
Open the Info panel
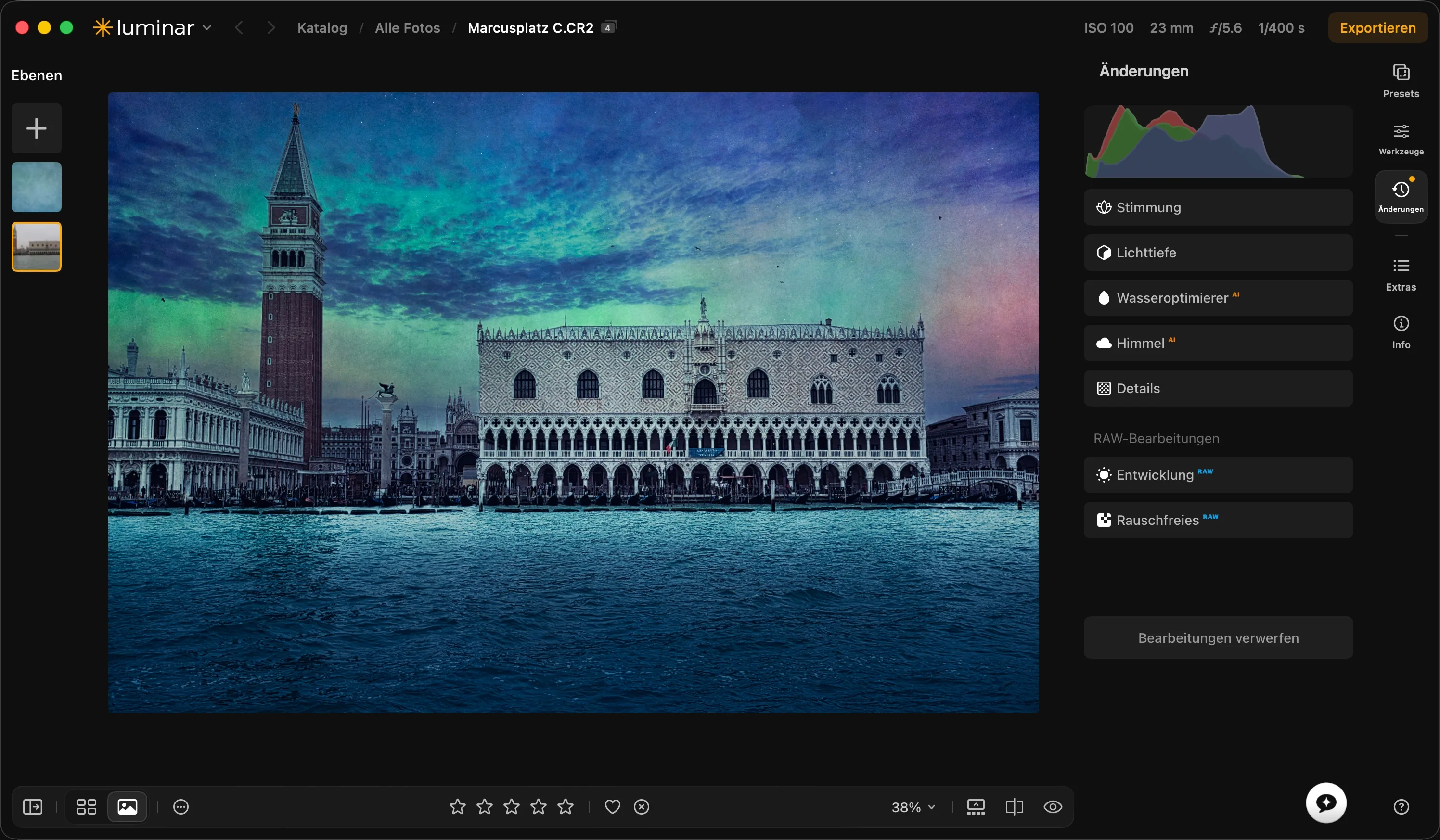(1401, 332)
